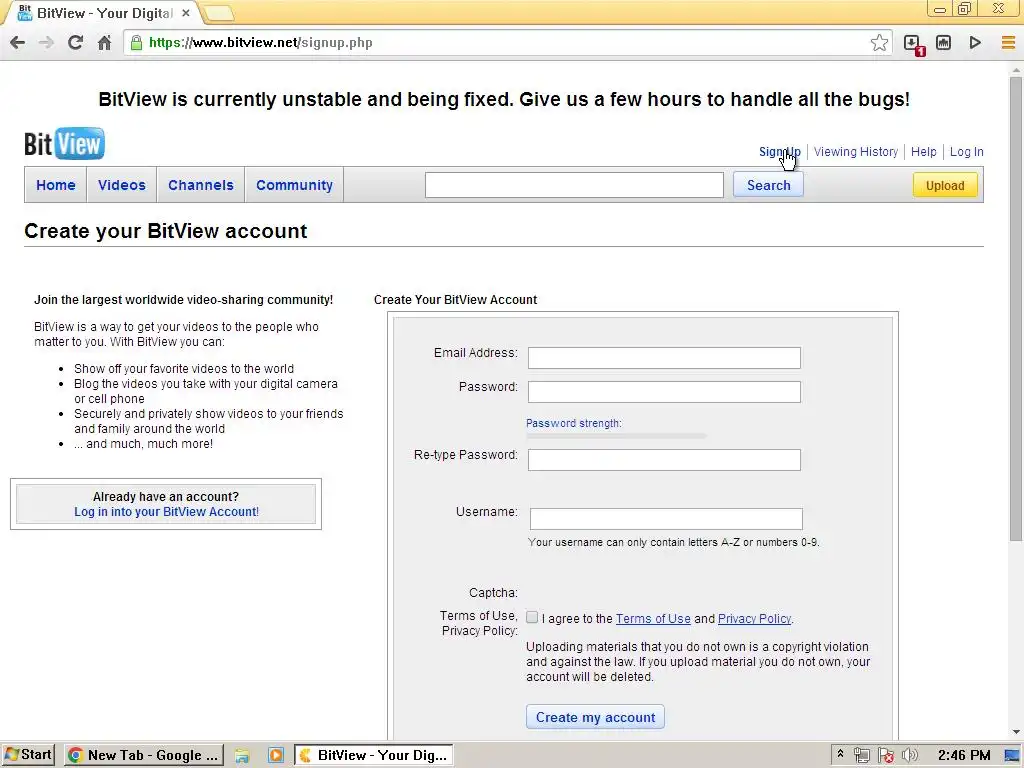Switch to New Tab - Google taskbar item
The height and width of the screenshot is (768, 1024).
tap(144, 755)
